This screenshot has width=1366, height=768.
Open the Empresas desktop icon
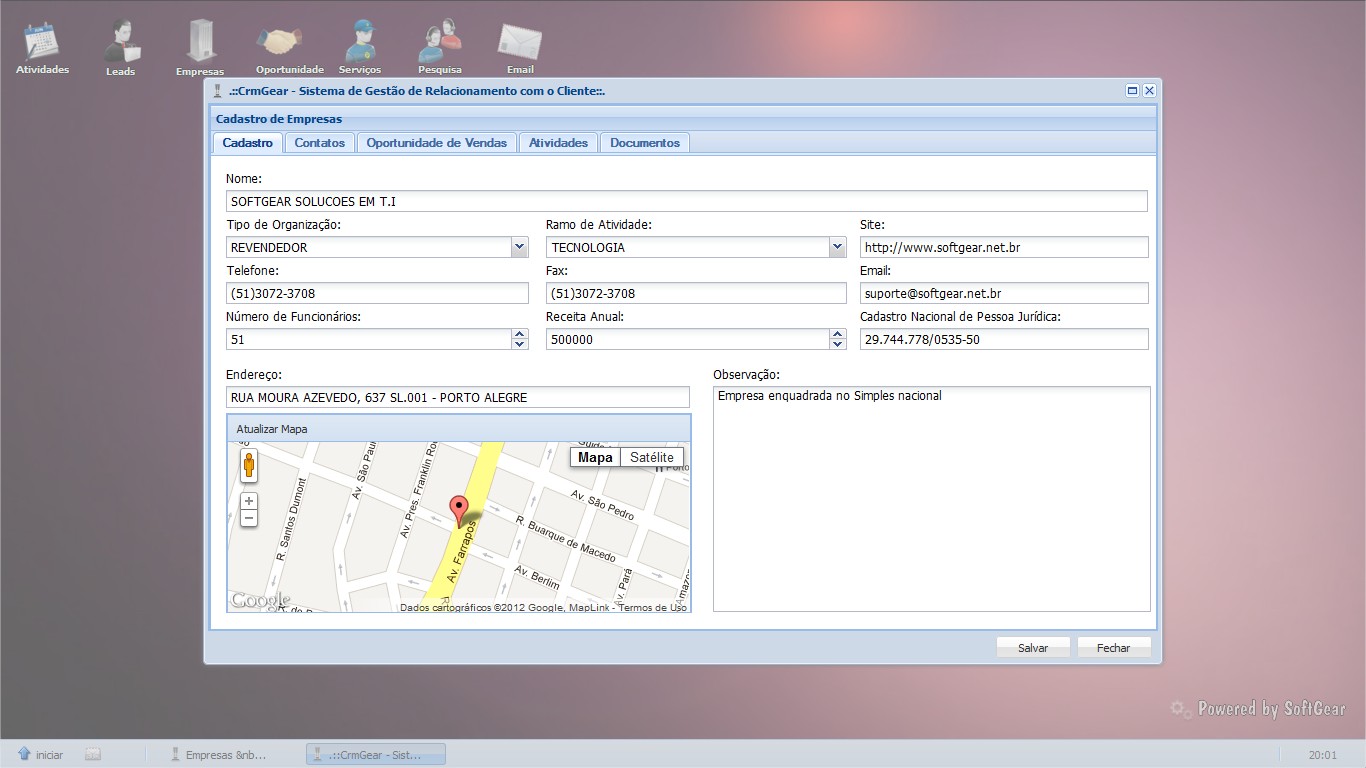[x=200, y=46]
